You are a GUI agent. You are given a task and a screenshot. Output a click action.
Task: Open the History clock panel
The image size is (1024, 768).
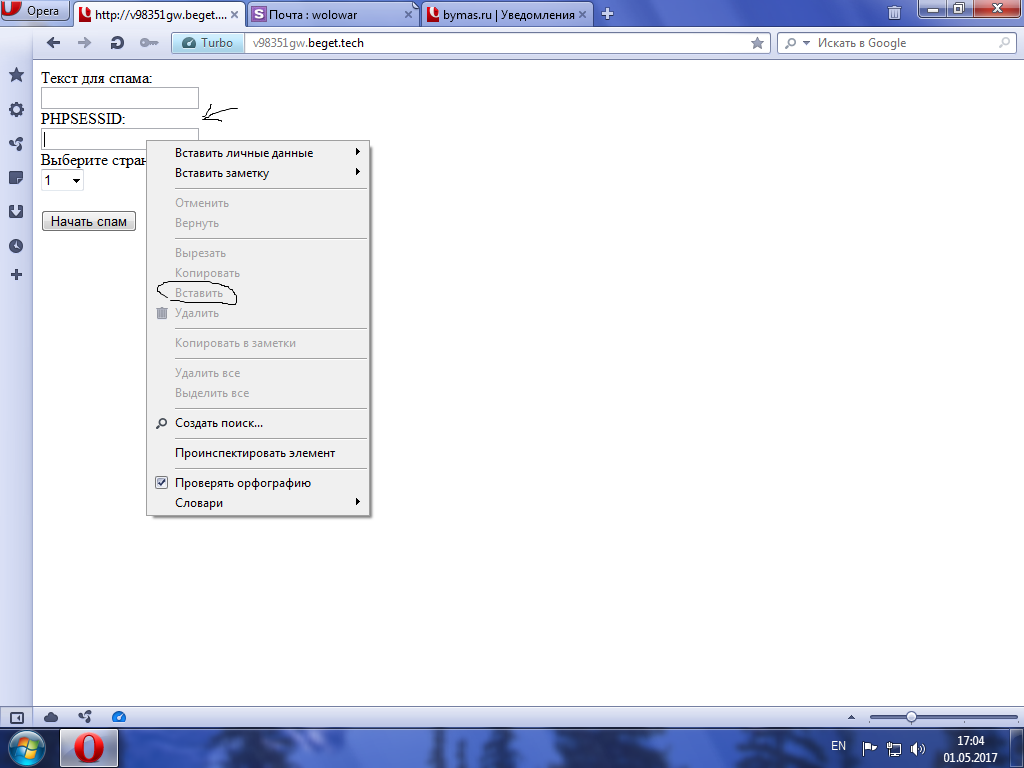tap(16, 245)
